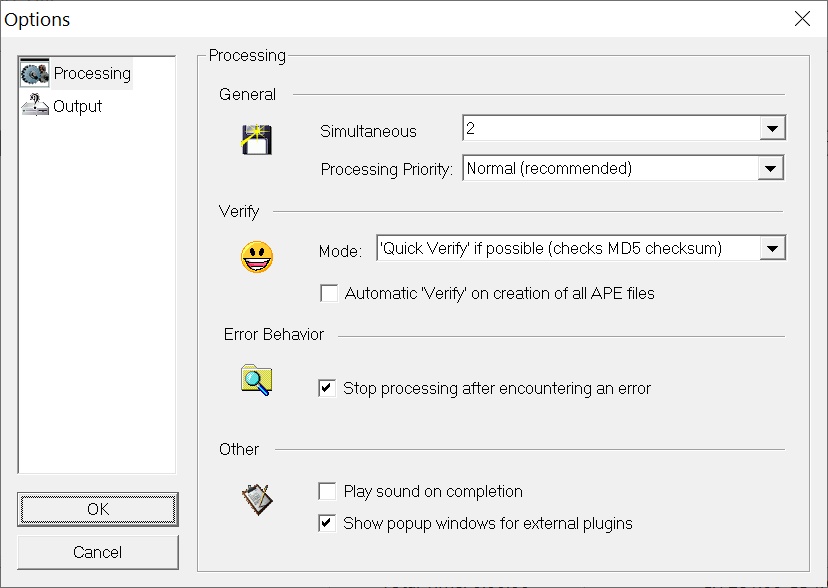Click the clipboard icon under Other
The width and height of the screenshot is (828, 588).
(257, 499)
